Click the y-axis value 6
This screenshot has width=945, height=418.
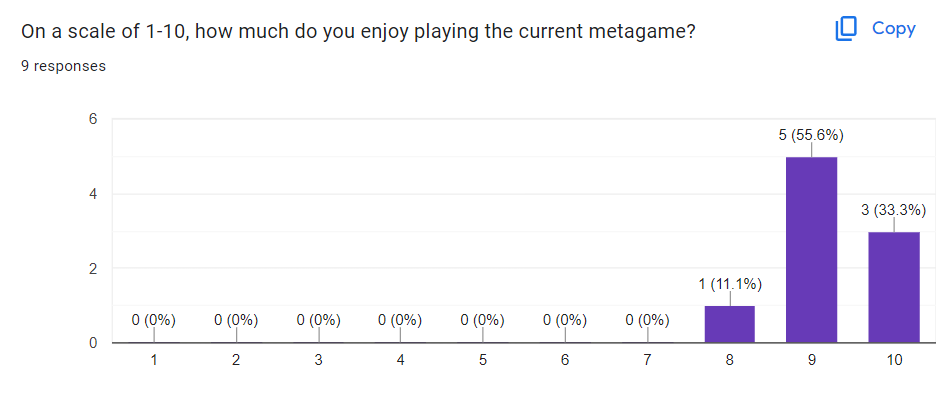click(x=93, y=119)
